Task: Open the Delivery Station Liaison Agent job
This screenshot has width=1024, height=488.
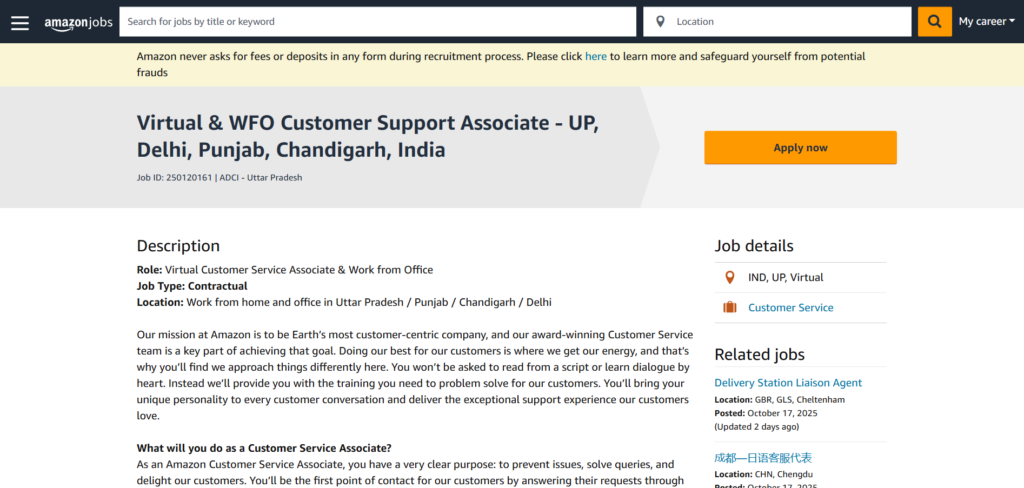Action: pos(788,383)
